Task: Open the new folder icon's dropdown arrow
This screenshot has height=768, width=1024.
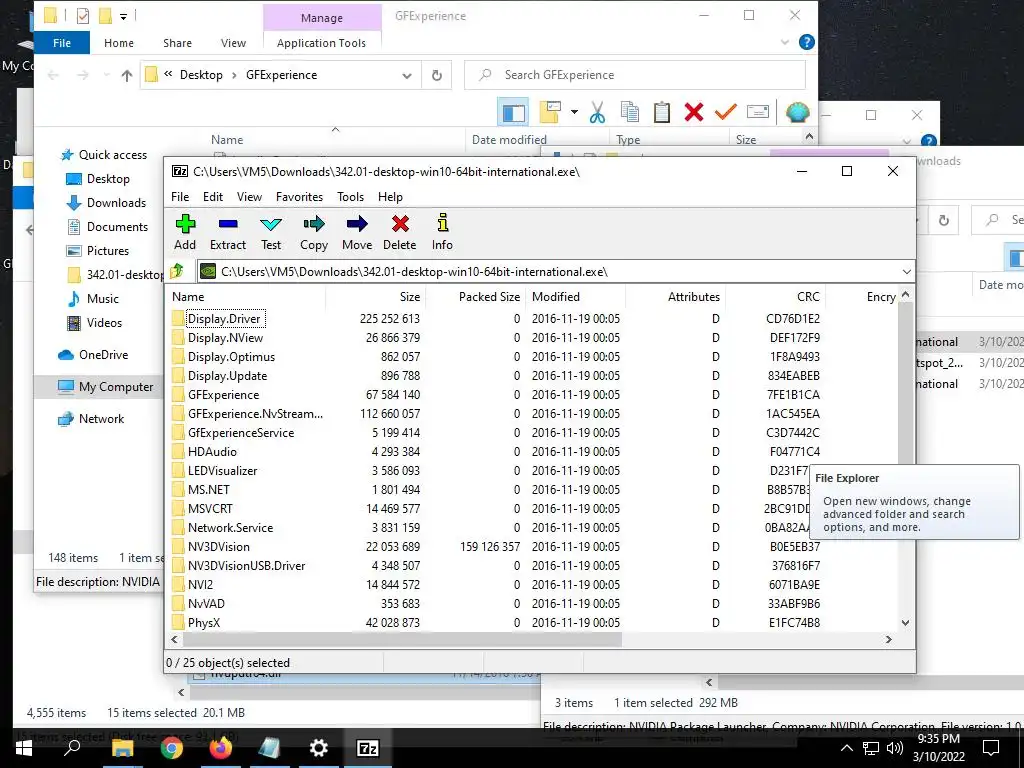Action: [x=574, y=112]
